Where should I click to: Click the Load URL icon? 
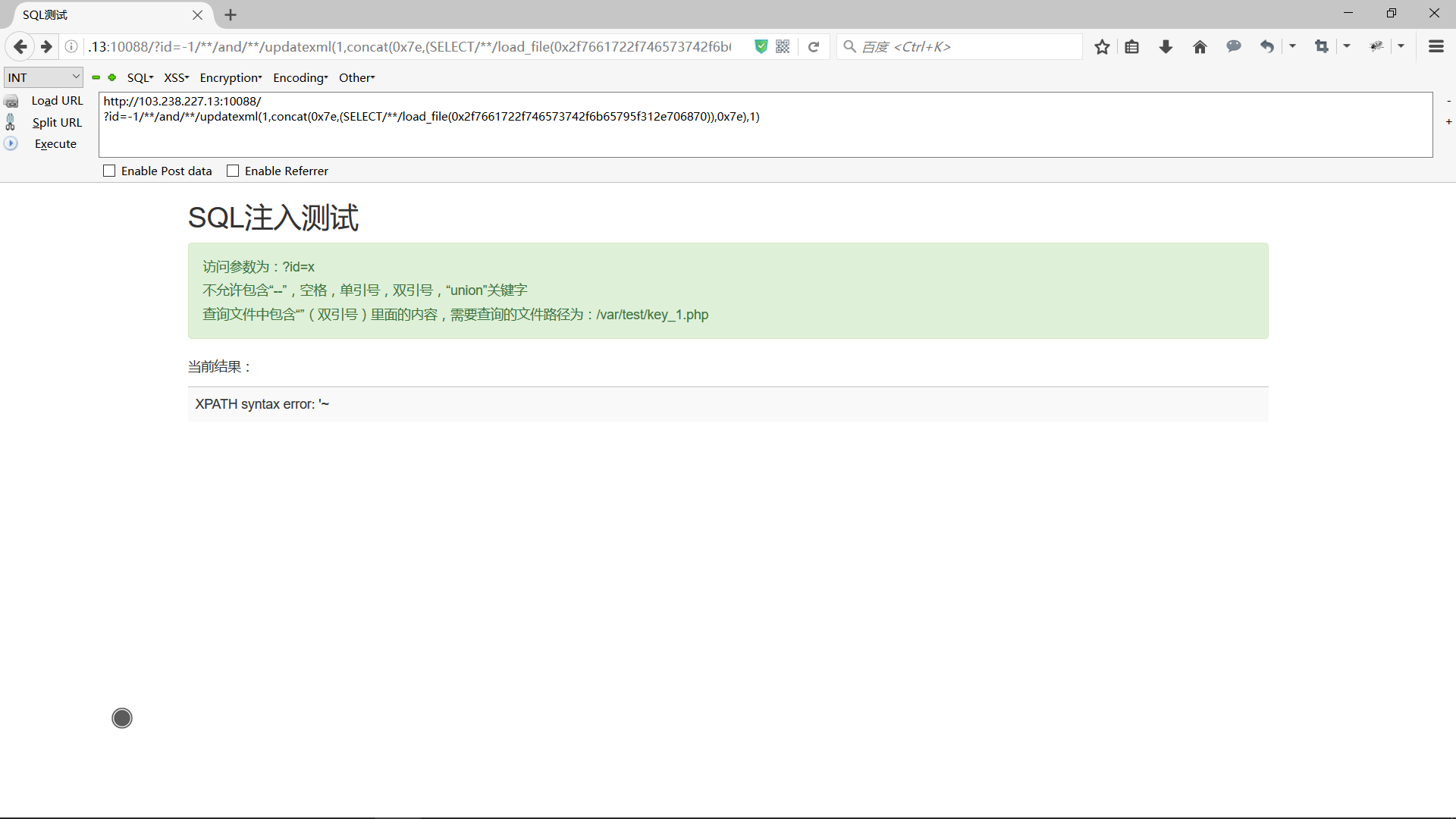(x=11, y=101)
